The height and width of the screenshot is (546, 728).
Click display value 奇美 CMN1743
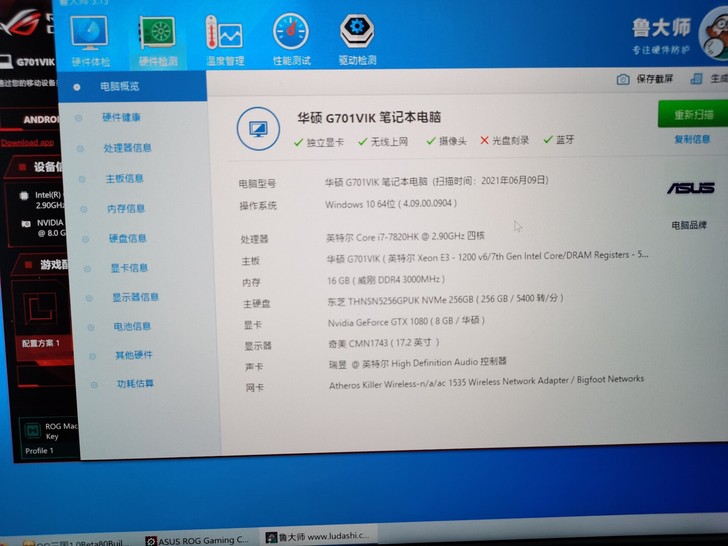click(x=384, y=343)
